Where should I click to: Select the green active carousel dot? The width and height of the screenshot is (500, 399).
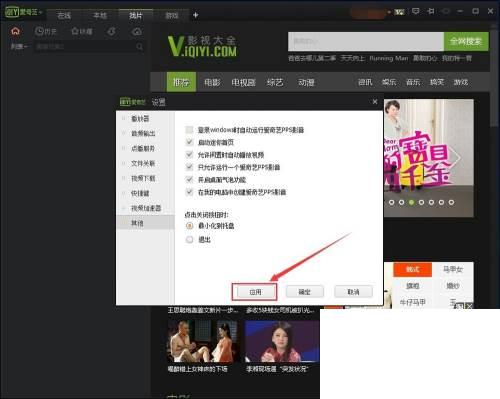(x=411, y=202)
